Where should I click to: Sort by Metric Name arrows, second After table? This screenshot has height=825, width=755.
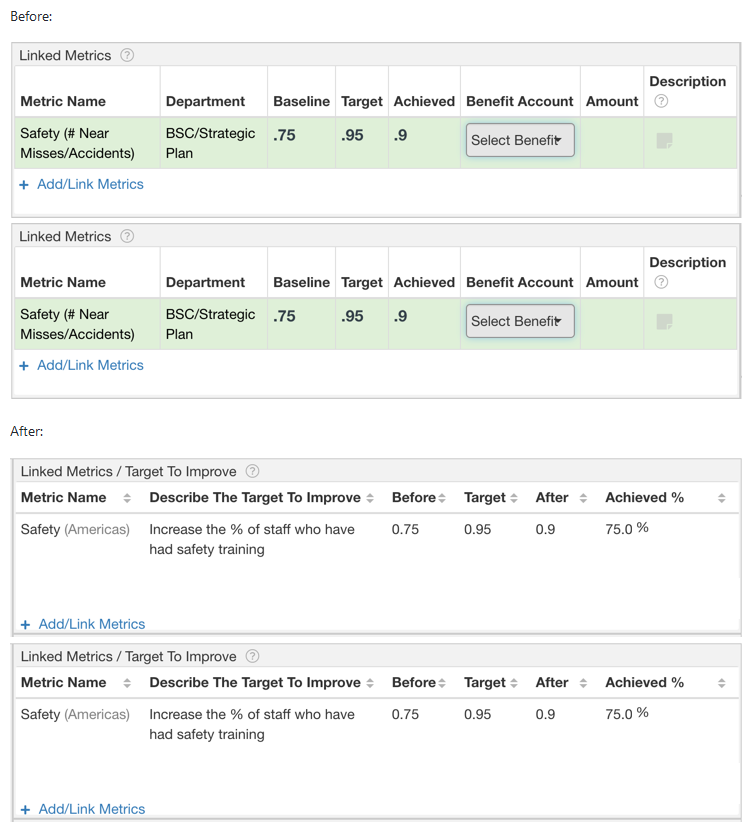pyautogui.click(x=127, y=683)
